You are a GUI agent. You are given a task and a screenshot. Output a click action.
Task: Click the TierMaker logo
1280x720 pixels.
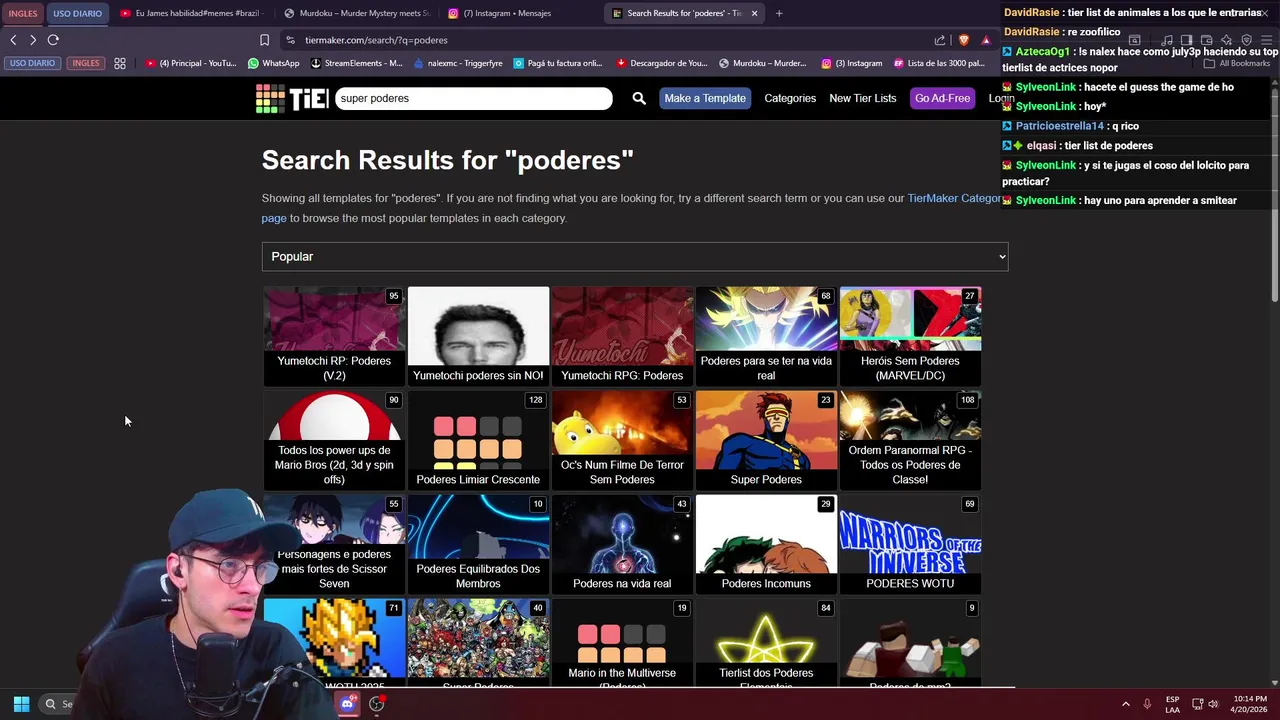coord(292,98)
